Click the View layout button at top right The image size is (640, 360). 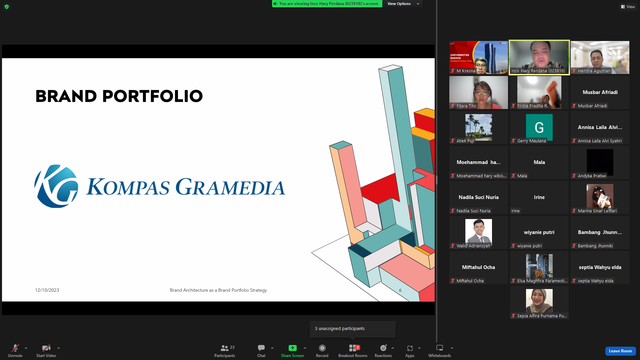tap(628, 7)
